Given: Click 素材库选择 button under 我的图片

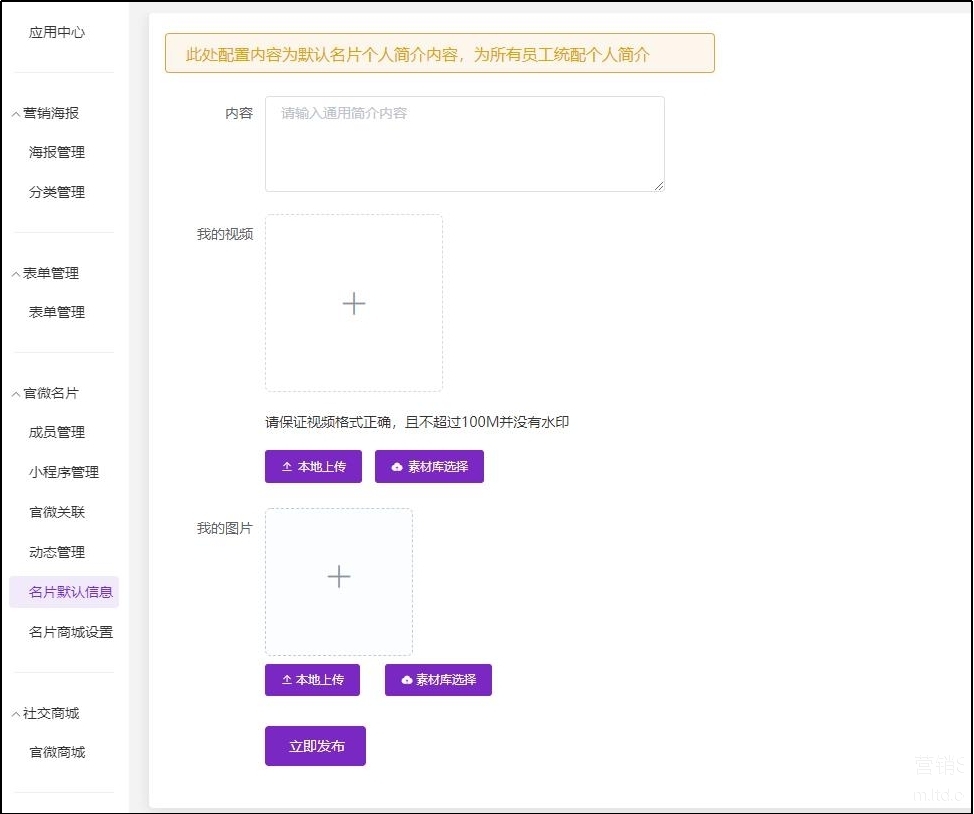Looking at the screenshot, I should 438,680.
